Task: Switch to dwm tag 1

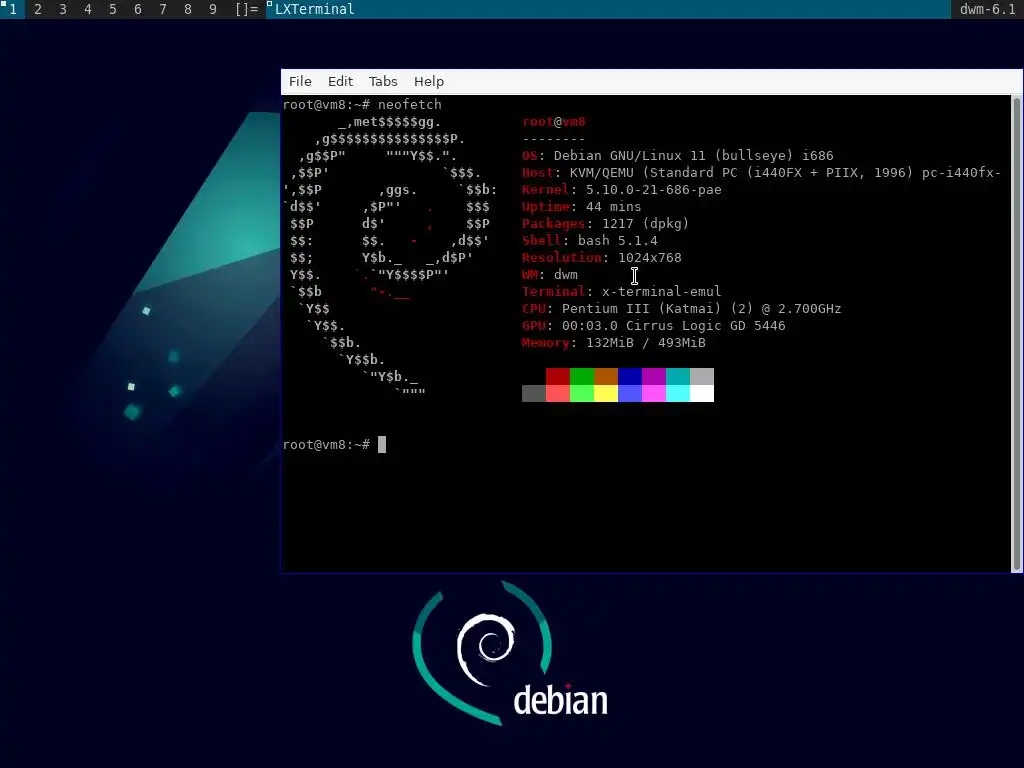Action: coord(12,9)
